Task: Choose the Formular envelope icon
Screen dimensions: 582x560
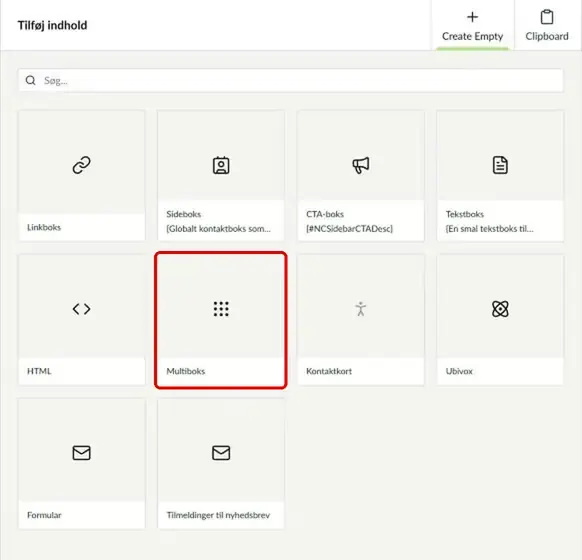Action: [x=81, y=453]
